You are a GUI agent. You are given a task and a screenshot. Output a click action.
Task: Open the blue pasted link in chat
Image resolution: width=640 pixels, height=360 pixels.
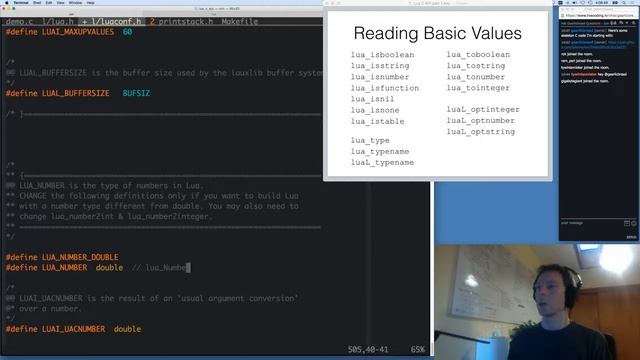point(598,44)
